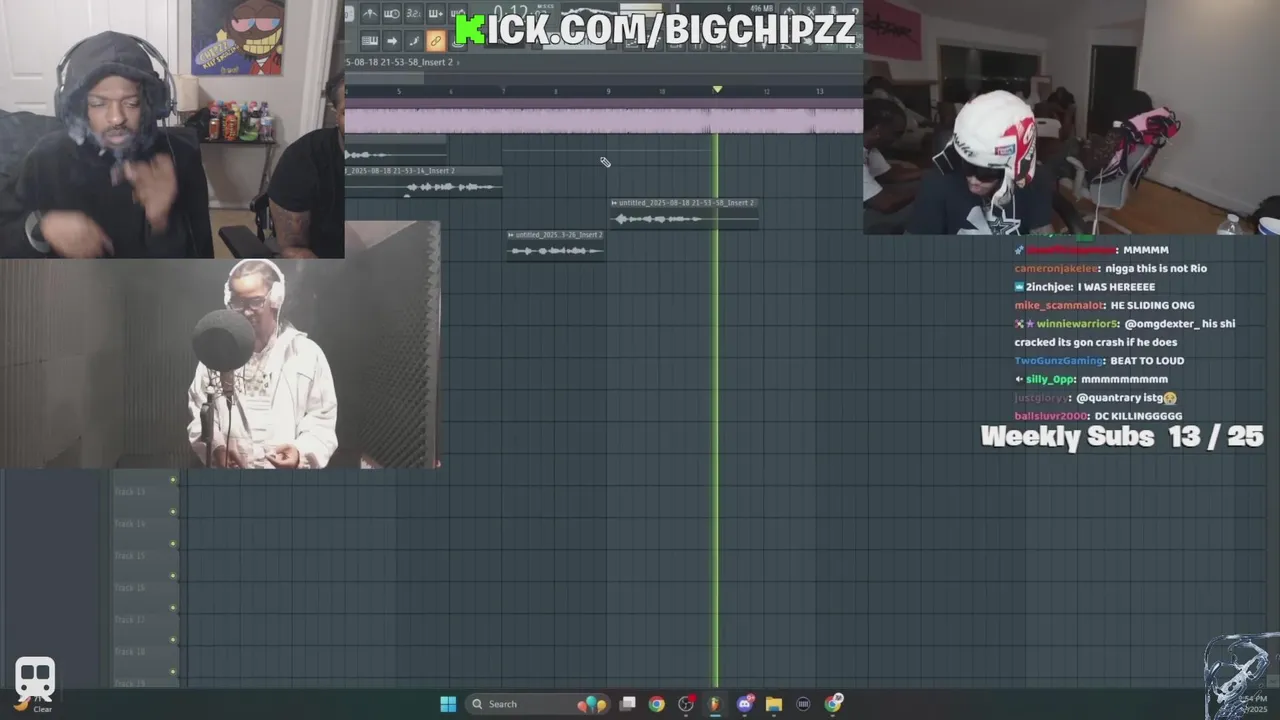
Task: Toggle the overdub recording icon
Action: point(435,14)
